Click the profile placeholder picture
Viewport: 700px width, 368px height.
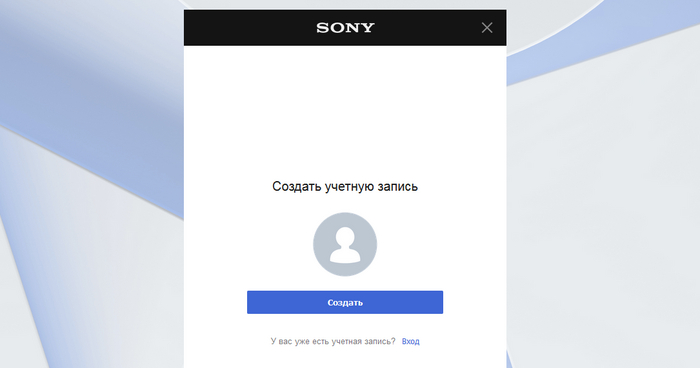[345, 244]
